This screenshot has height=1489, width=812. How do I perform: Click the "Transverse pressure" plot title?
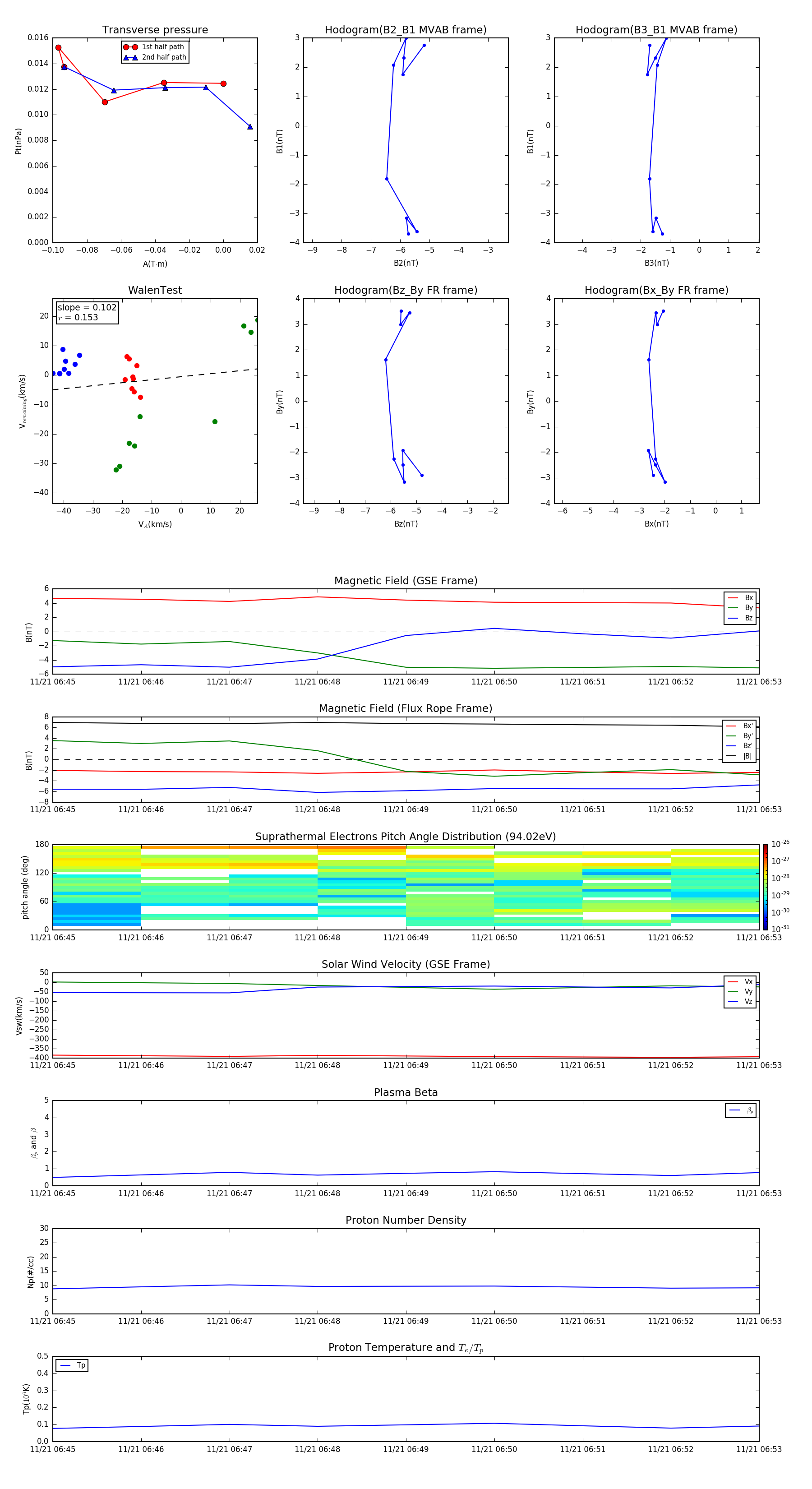click(x=155, y=30)
